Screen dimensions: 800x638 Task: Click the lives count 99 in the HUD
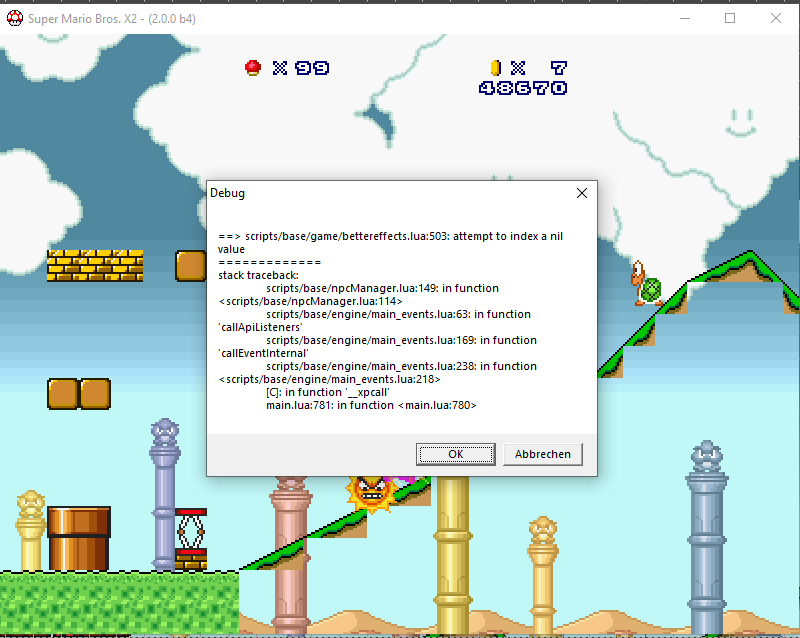(312, 68)
